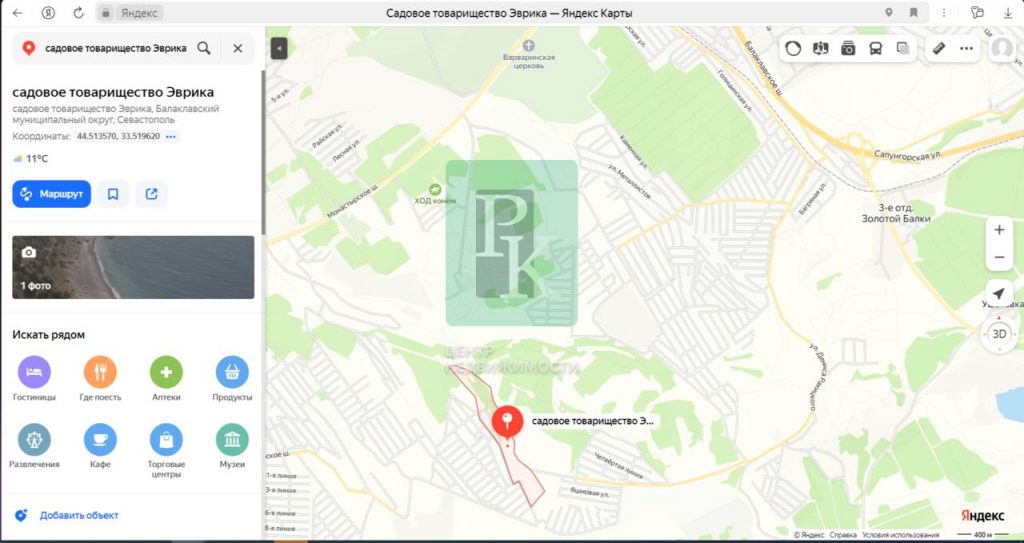Show user photos layer on map
This screenshot has width=1024, height=543.
pyautogui.click(x=848, y=48)
